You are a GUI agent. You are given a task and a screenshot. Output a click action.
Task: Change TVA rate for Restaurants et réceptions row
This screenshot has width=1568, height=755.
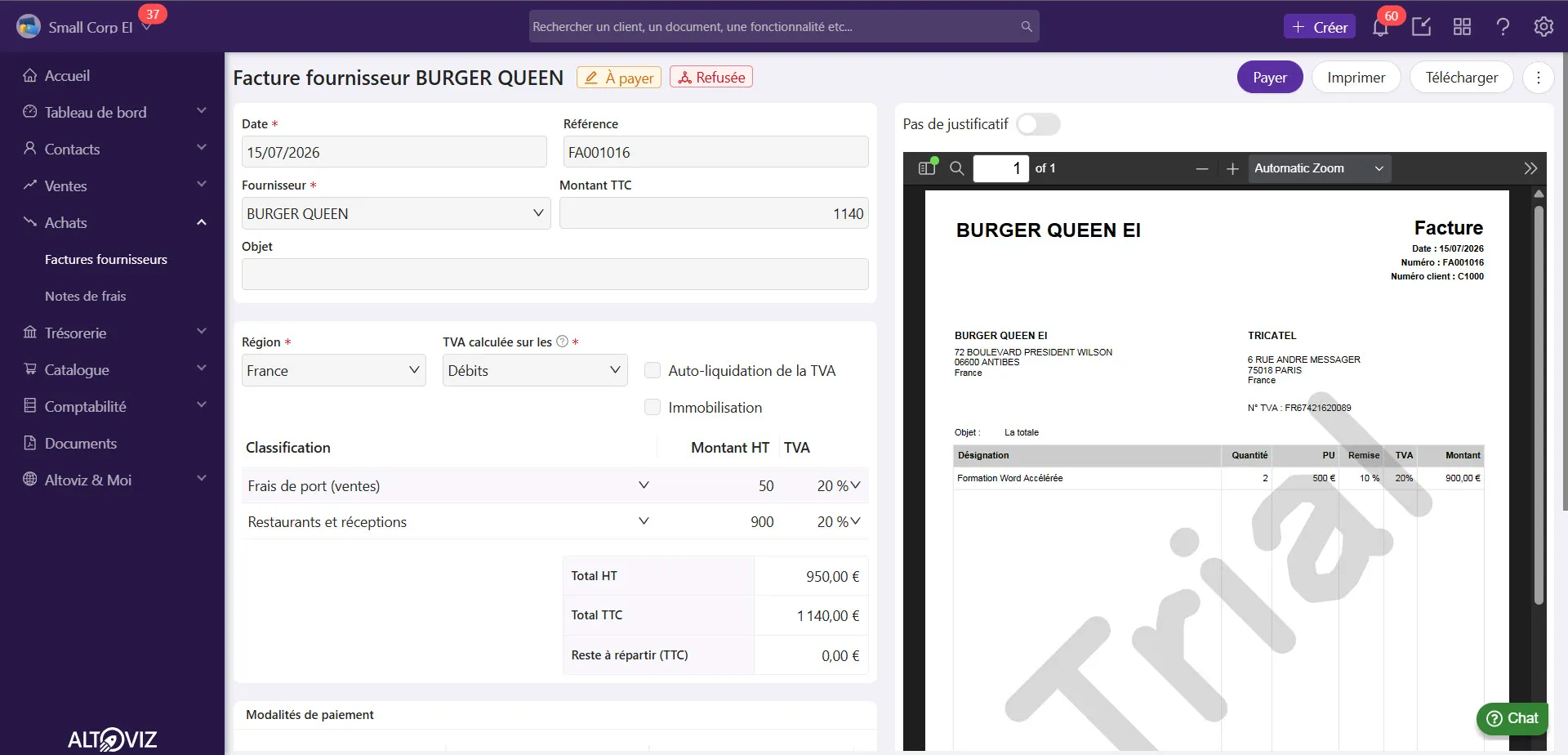(x=838, y=521)
